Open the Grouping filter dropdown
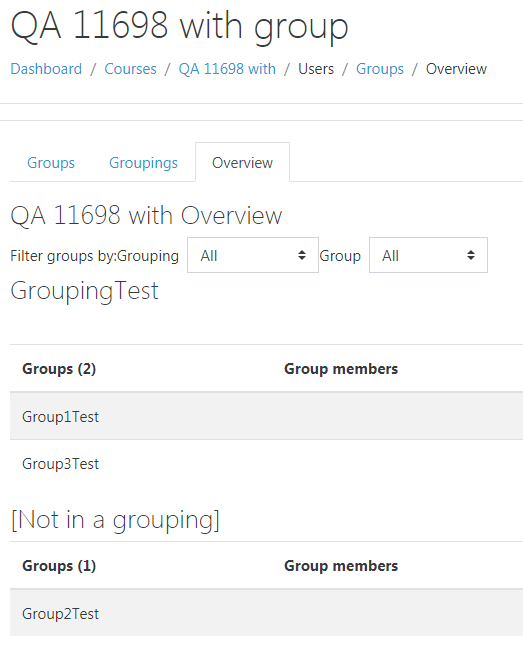Screen dimensions: 523x667 pyautogui.click(x=253, y=255)
